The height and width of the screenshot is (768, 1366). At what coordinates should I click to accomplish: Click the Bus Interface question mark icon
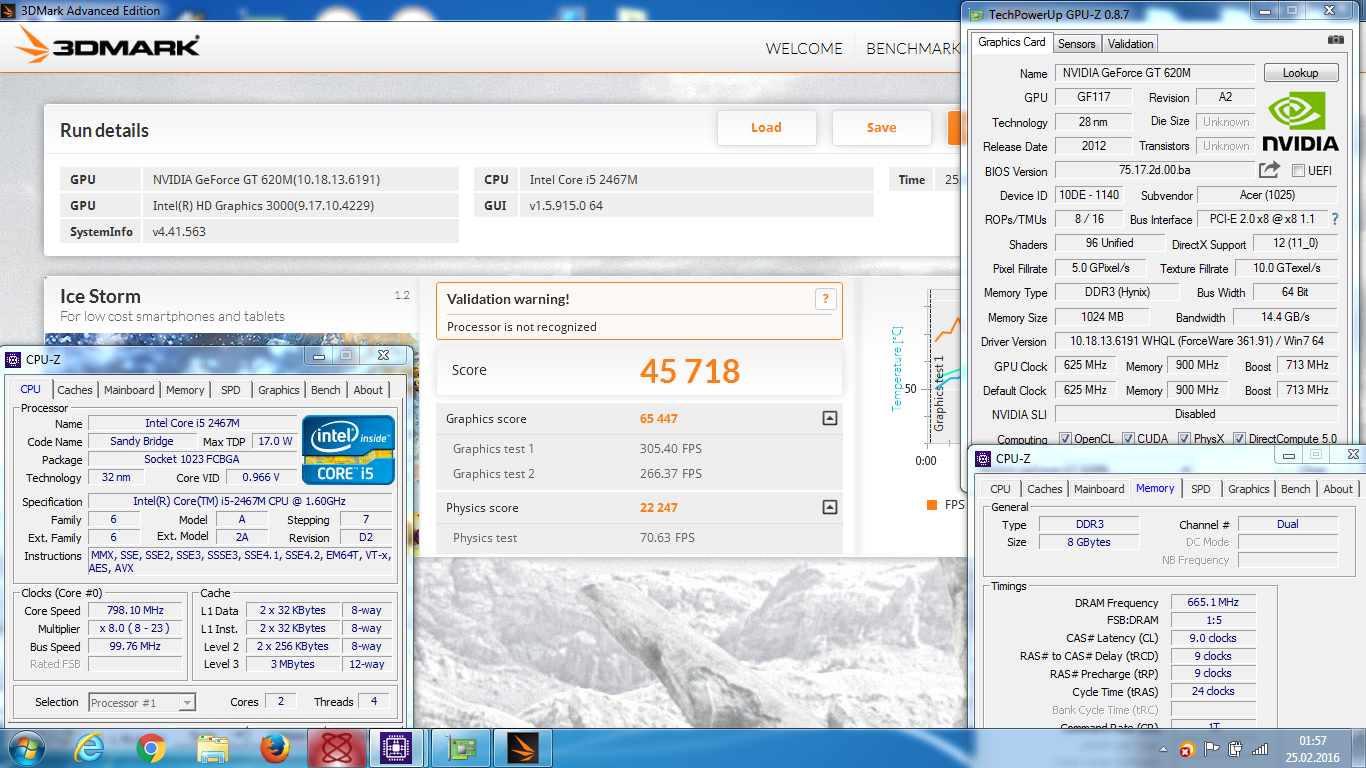(x=1334, y=219)
